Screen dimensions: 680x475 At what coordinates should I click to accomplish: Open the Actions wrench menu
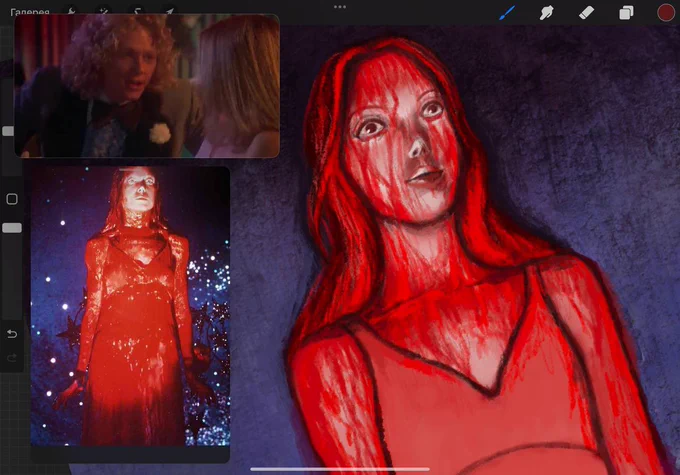pos(72,11)
